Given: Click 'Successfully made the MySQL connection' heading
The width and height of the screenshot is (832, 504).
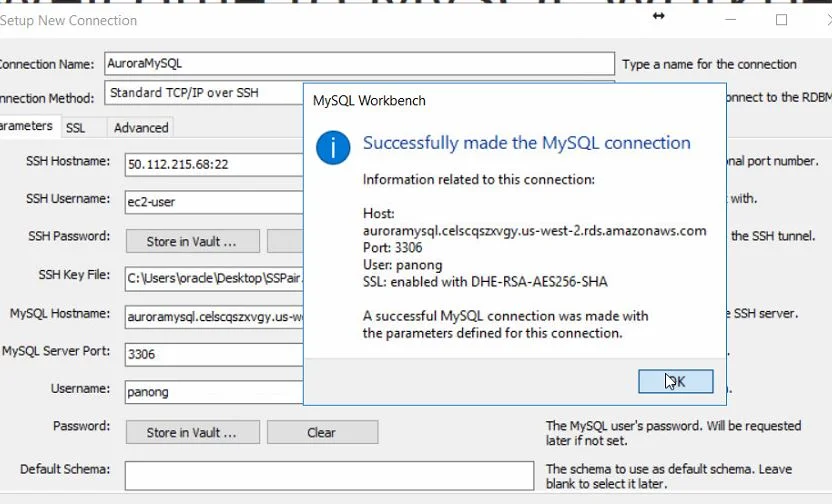Looking at the screenshot, I should click(x=526, y=143).
